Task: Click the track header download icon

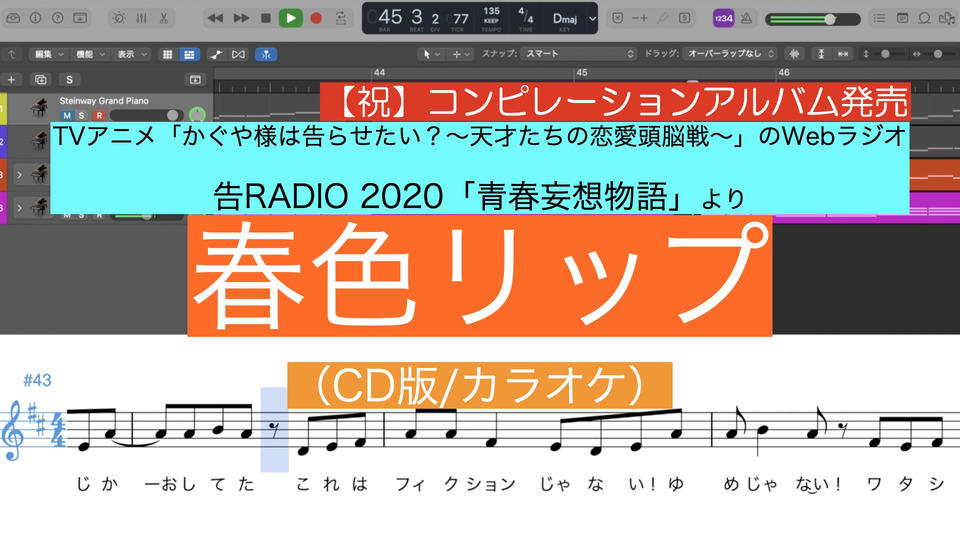Action: pos(195,80)
